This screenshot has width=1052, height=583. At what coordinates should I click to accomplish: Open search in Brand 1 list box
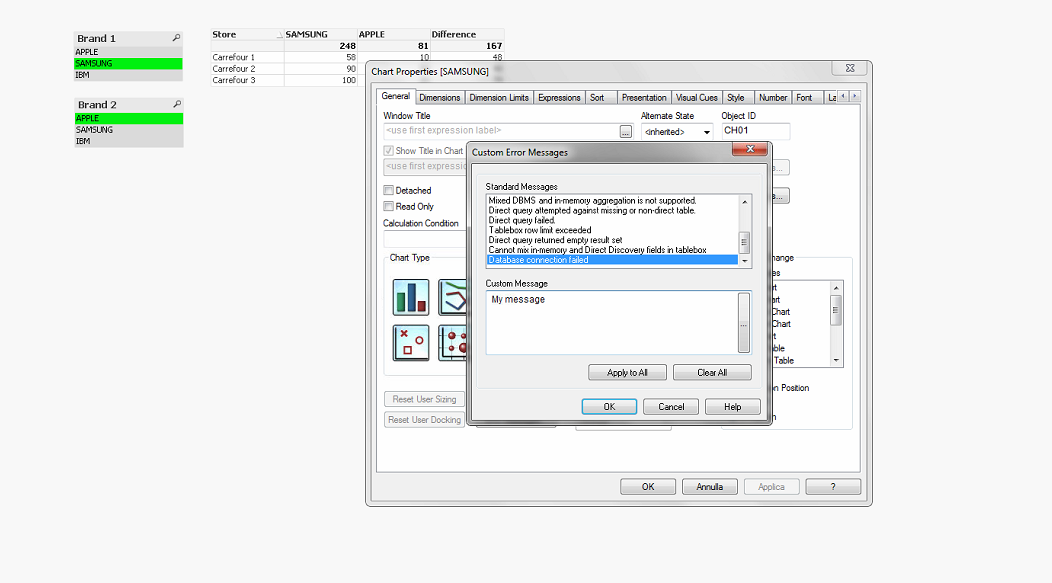pos(177,38)
